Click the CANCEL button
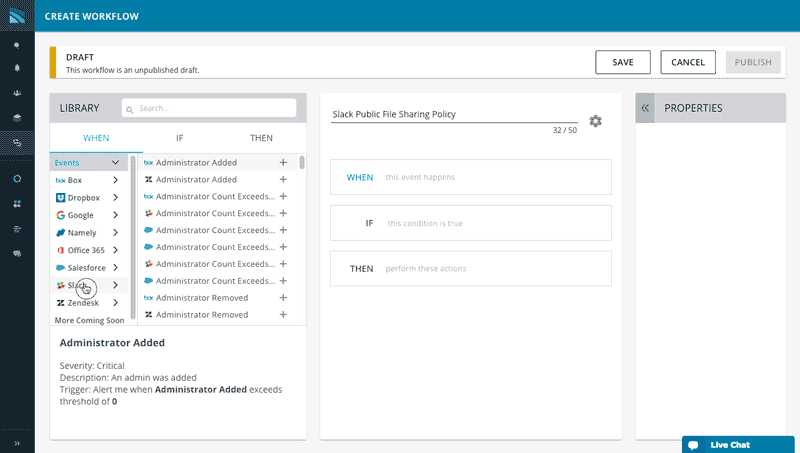This screenshot has width=800, height=453. pos(688,62)
